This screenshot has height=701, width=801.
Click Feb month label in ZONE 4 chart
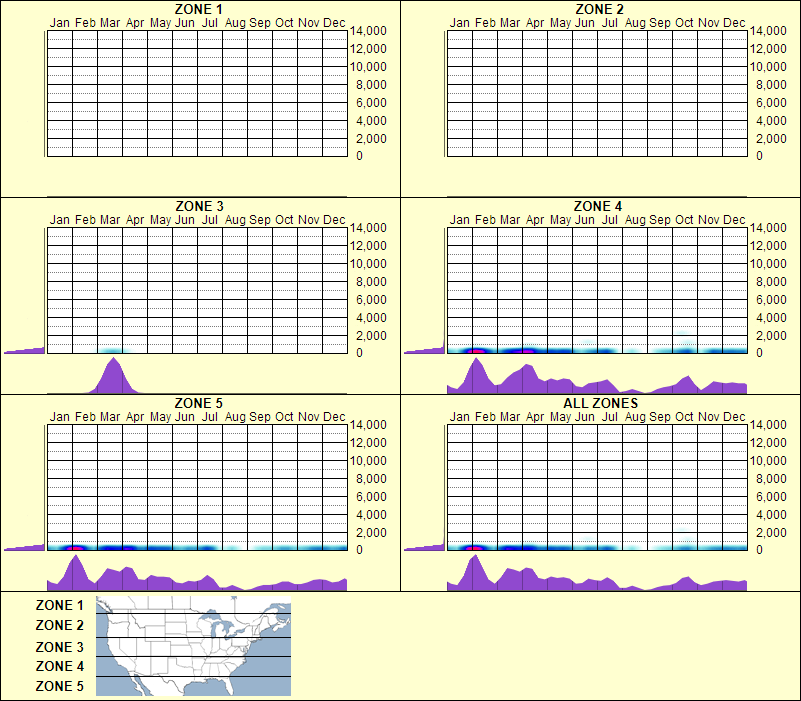pyautogui.click(x=485, y=220)
